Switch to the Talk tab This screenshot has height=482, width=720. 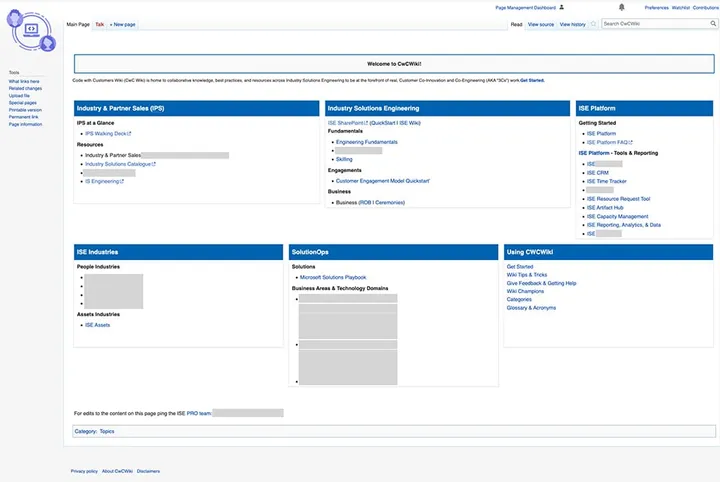click(100, 24)
